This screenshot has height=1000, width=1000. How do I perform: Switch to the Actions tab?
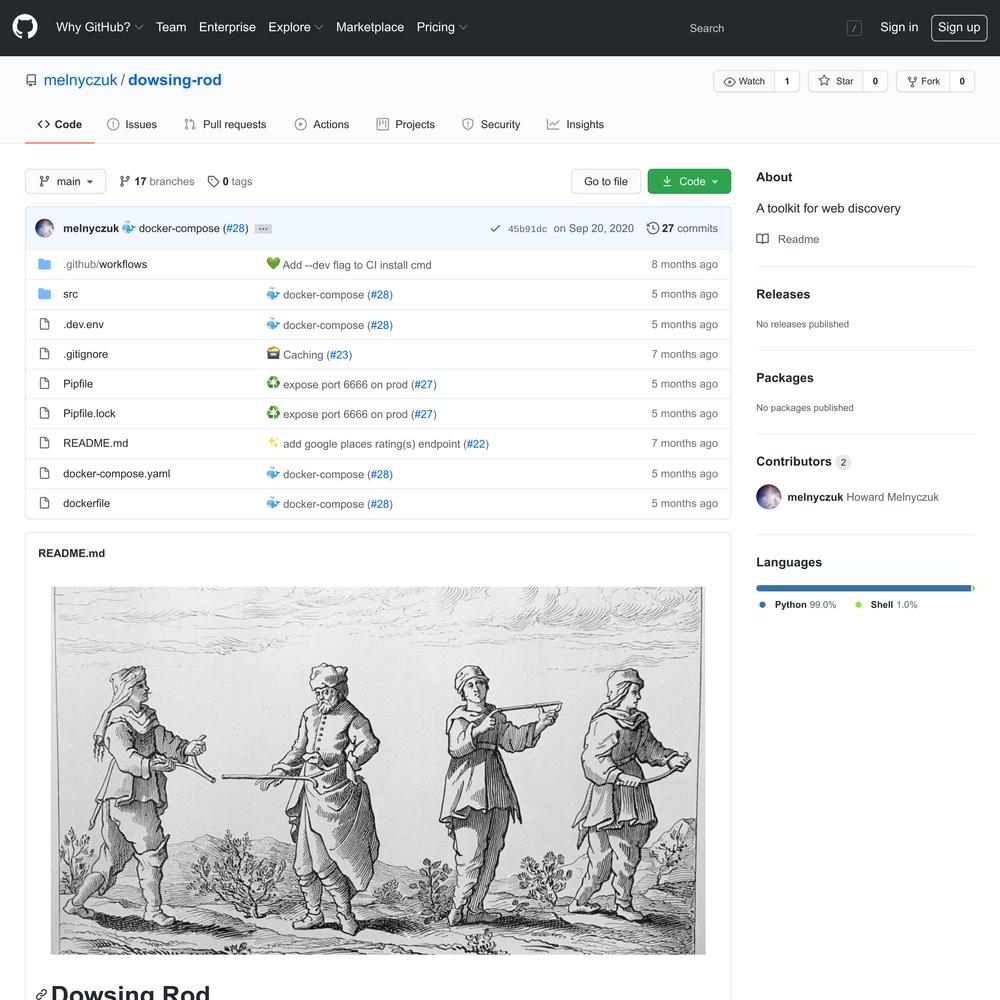322,124
